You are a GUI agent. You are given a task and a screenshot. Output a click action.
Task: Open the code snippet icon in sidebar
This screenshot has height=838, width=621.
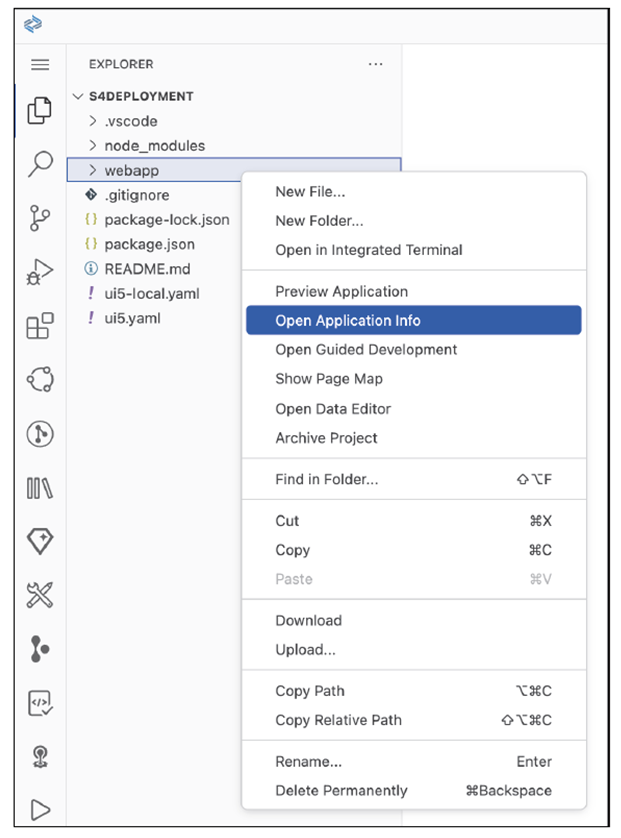[39, 702]
